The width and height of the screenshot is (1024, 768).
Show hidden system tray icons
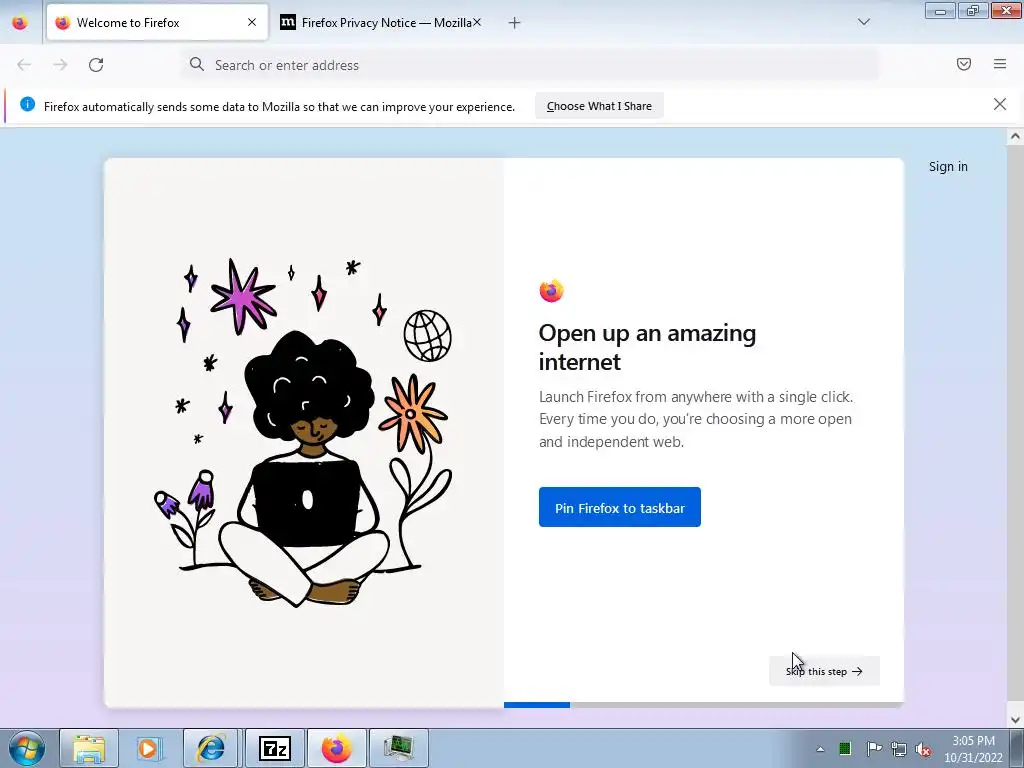pyautogui.click(x=820, y=749)
